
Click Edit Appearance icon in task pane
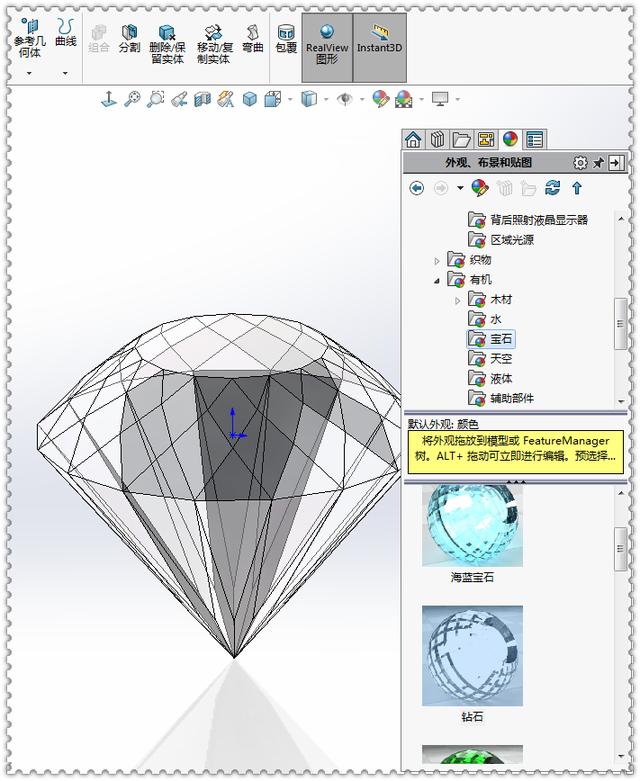click(x=480, y=188)
